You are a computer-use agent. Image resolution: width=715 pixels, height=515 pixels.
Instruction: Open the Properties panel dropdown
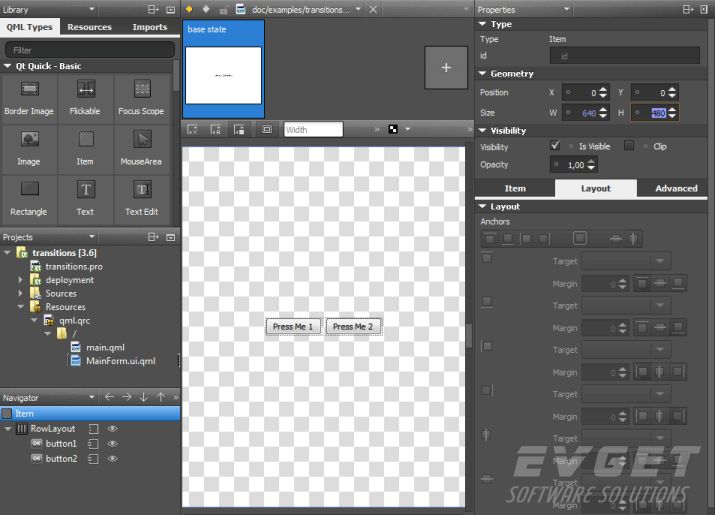[x=567, y=9]
